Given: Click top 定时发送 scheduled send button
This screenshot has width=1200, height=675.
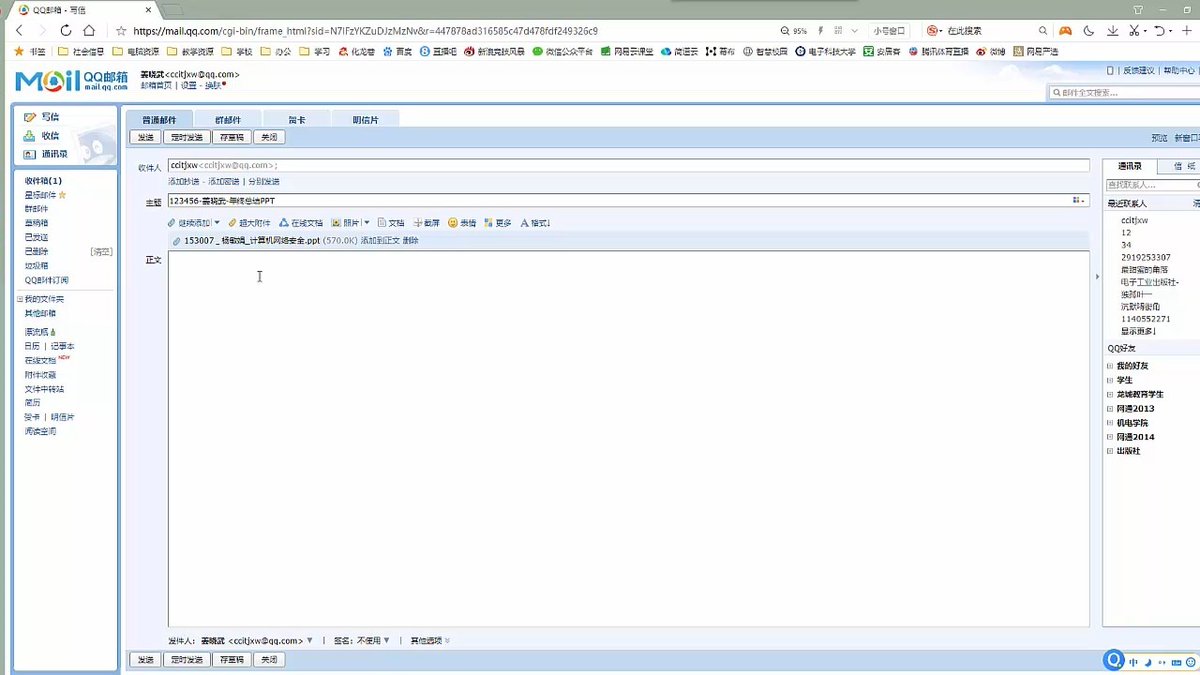Looking at the screenshot, I should [187, 137].
